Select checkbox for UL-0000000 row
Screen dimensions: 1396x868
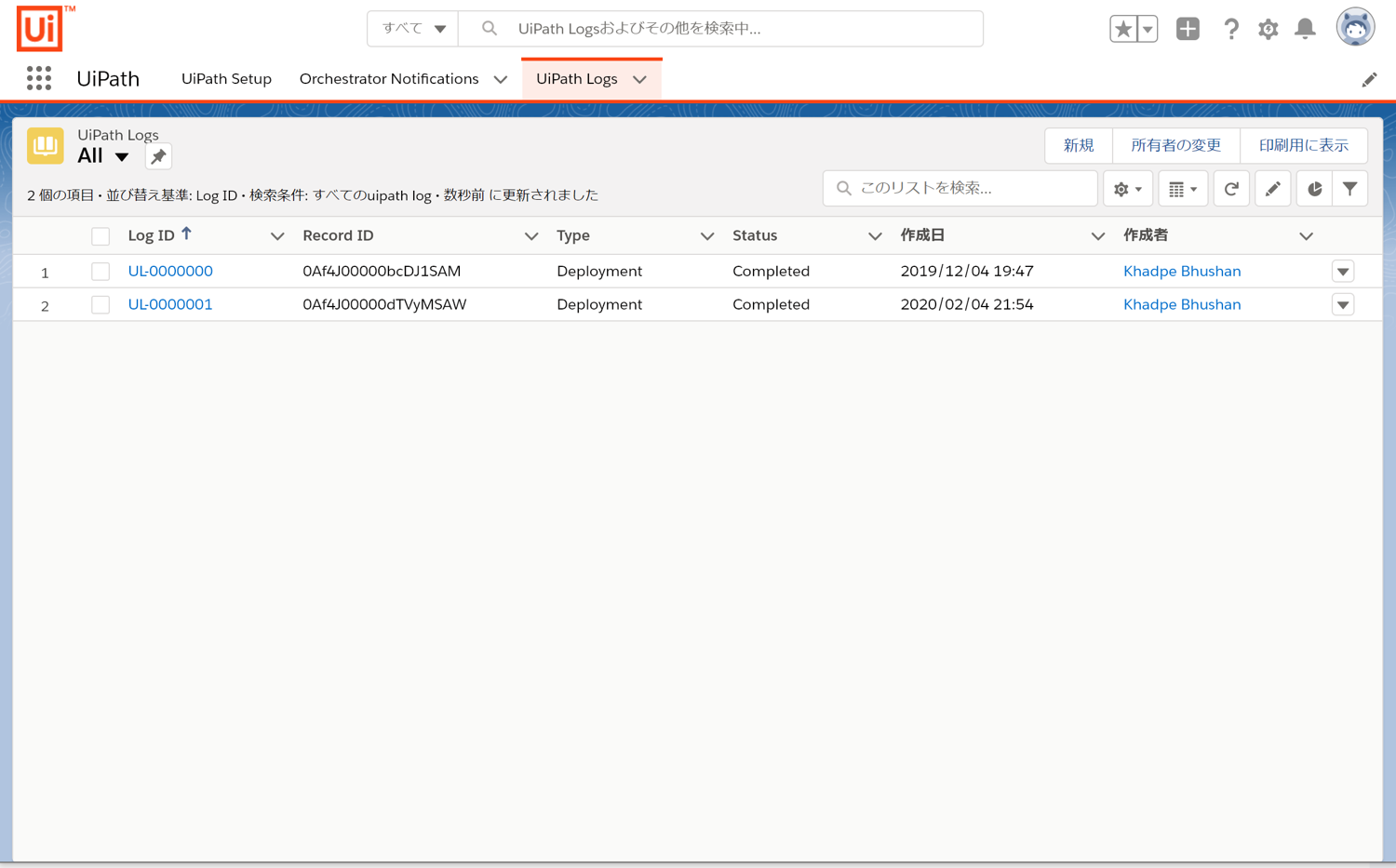[x=101, y=272]
